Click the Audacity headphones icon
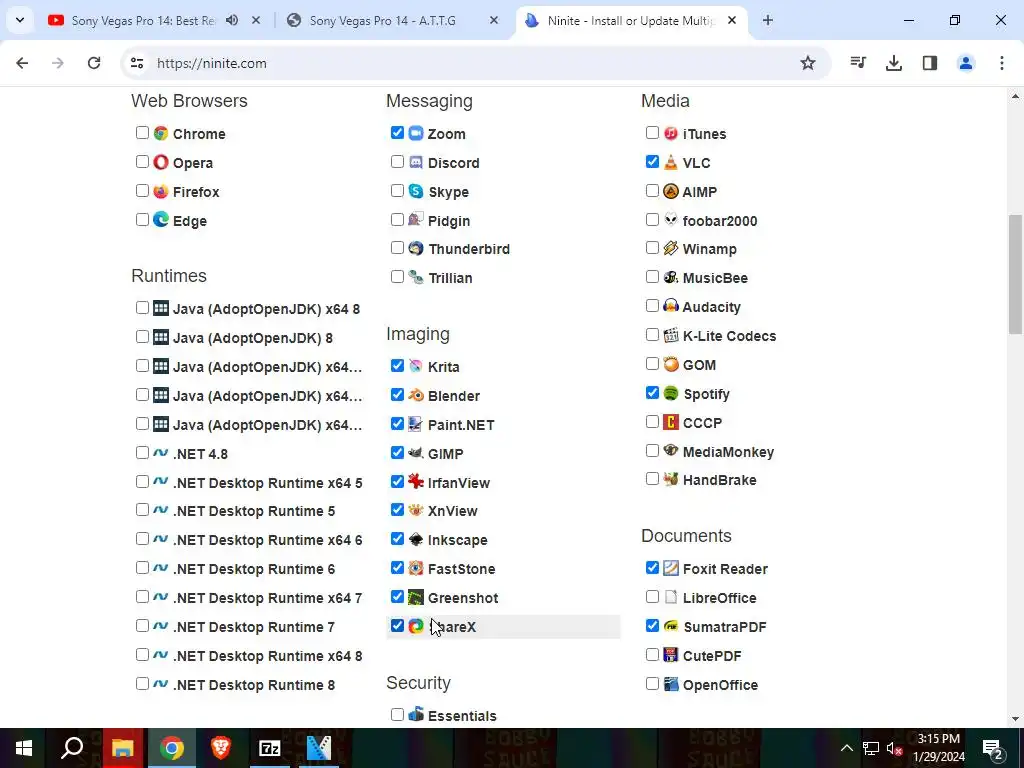The height and width of the screenshot is (768, 1024). click(671, 306)
